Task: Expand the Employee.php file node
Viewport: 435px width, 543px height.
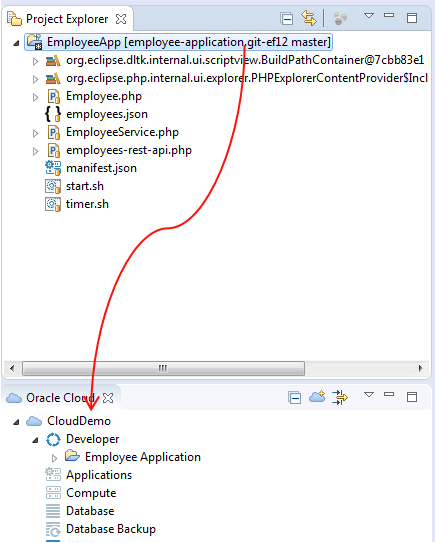Action: 35,97
